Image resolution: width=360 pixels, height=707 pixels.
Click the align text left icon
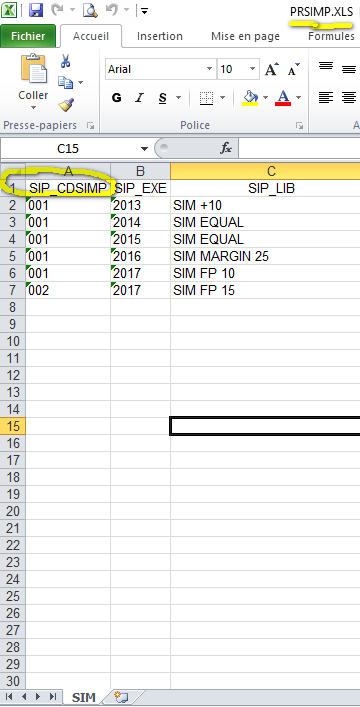point(326,97)
